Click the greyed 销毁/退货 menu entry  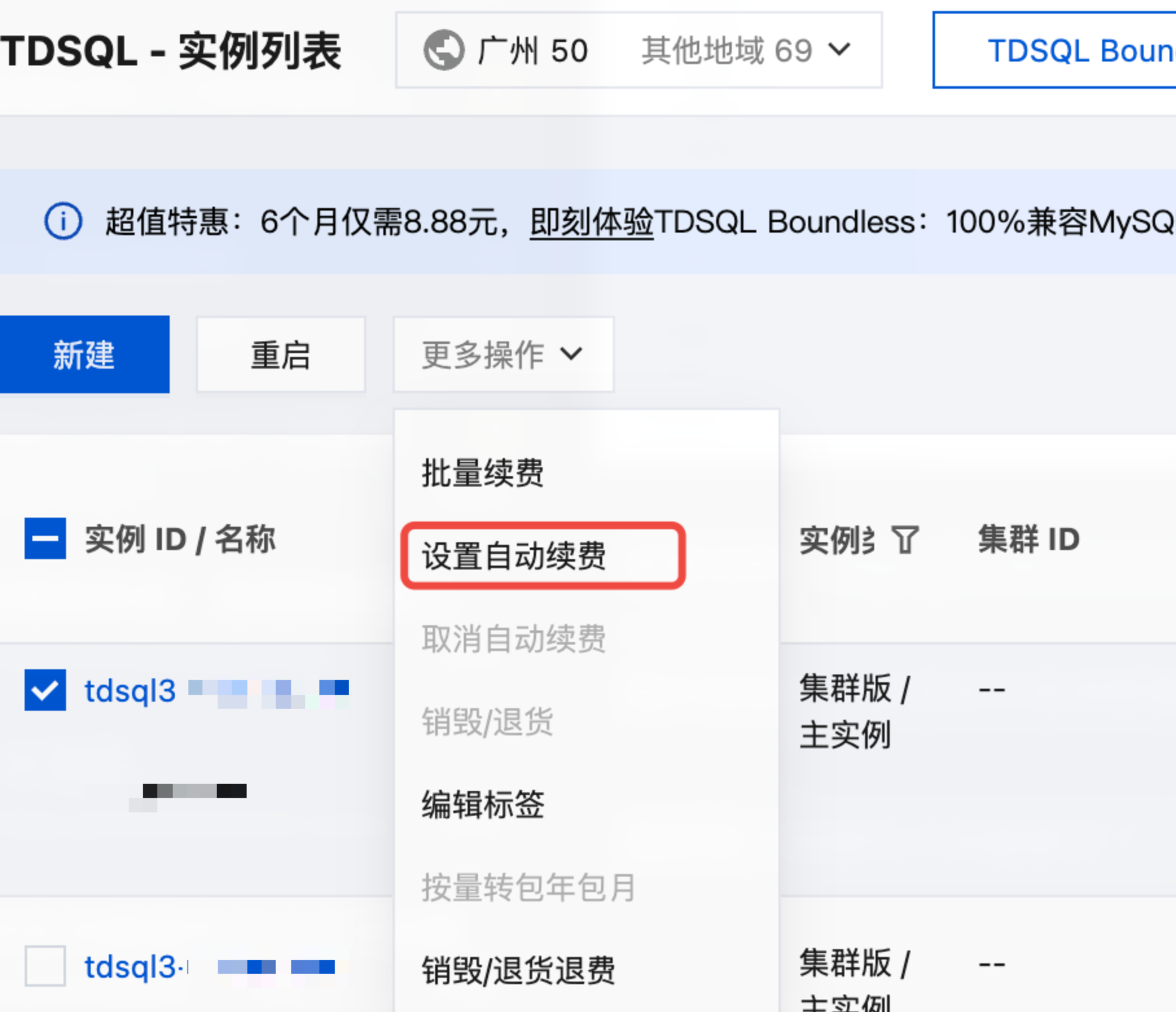[x=488, y=722]
